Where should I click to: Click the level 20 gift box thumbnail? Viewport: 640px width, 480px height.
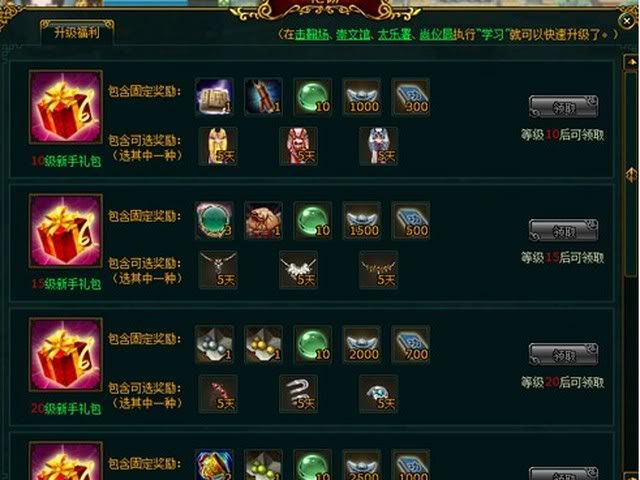[x=66, y=355]
